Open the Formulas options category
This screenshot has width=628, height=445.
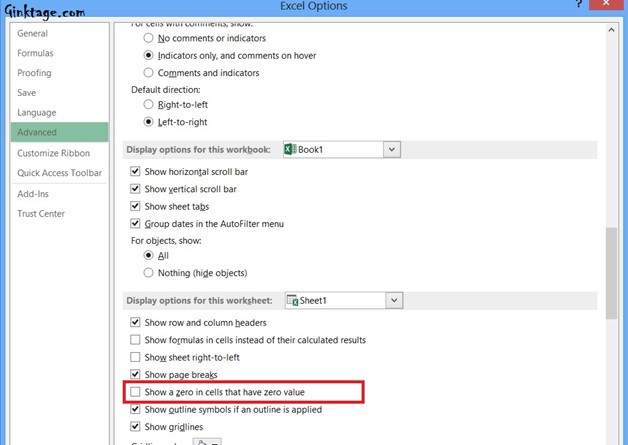[35, 53]
